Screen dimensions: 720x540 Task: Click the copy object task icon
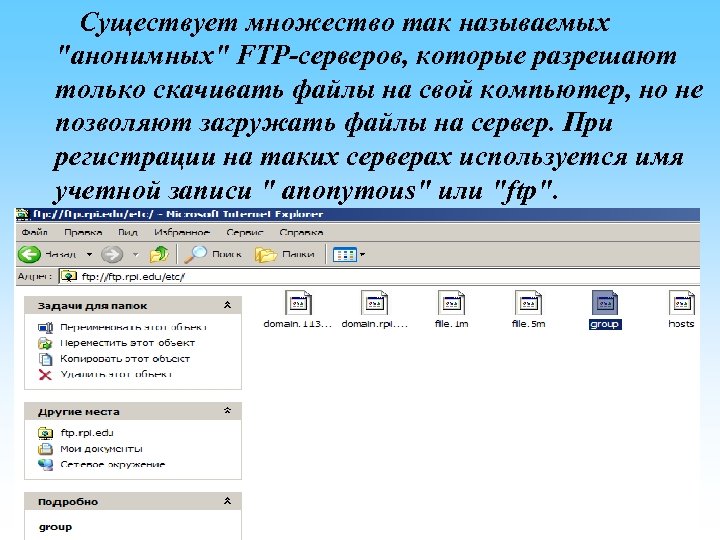point(45,359)
